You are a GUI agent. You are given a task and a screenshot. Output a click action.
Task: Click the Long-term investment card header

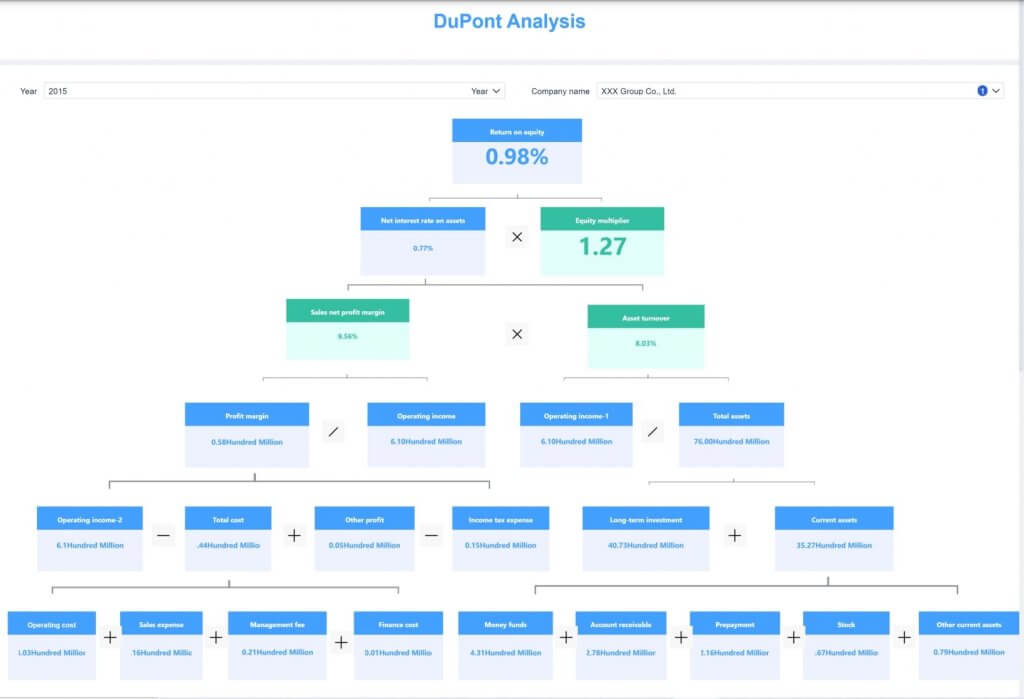point(646,519)
